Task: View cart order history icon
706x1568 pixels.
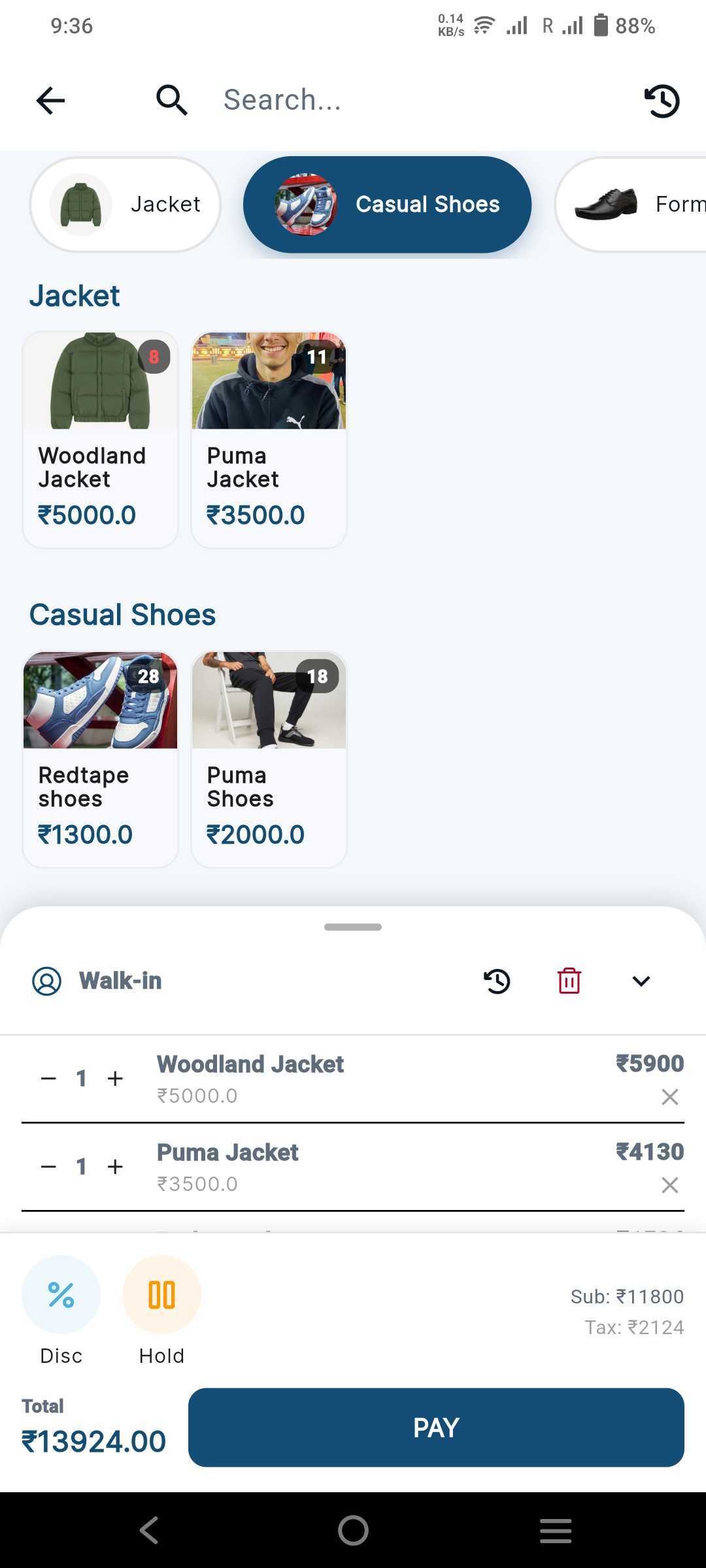Action: [x=497, y=981]
